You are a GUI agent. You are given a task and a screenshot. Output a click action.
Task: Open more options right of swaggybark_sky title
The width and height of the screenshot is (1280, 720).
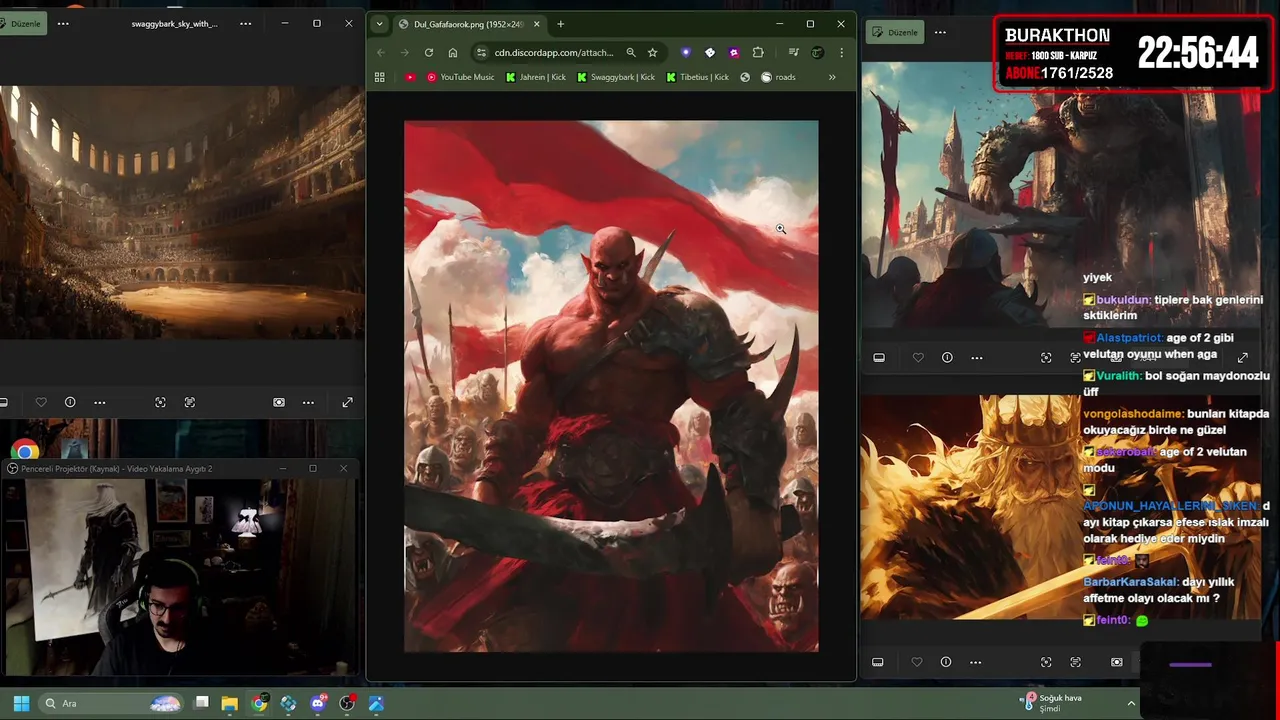click(246, 23)
